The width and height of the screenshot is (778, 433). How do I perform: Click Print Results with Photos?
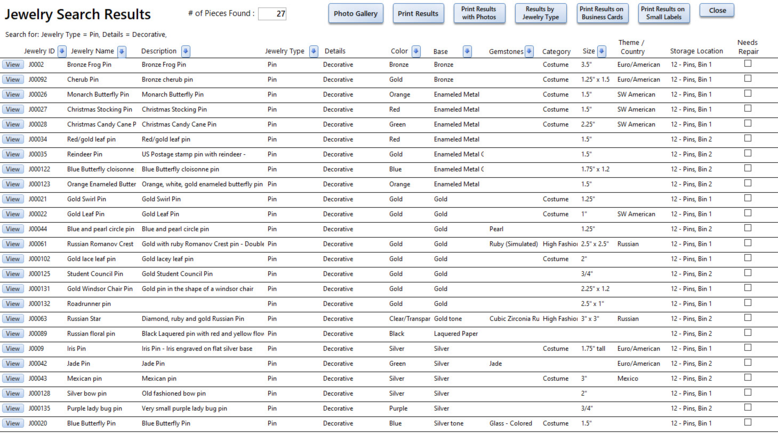tap(479, 13)
